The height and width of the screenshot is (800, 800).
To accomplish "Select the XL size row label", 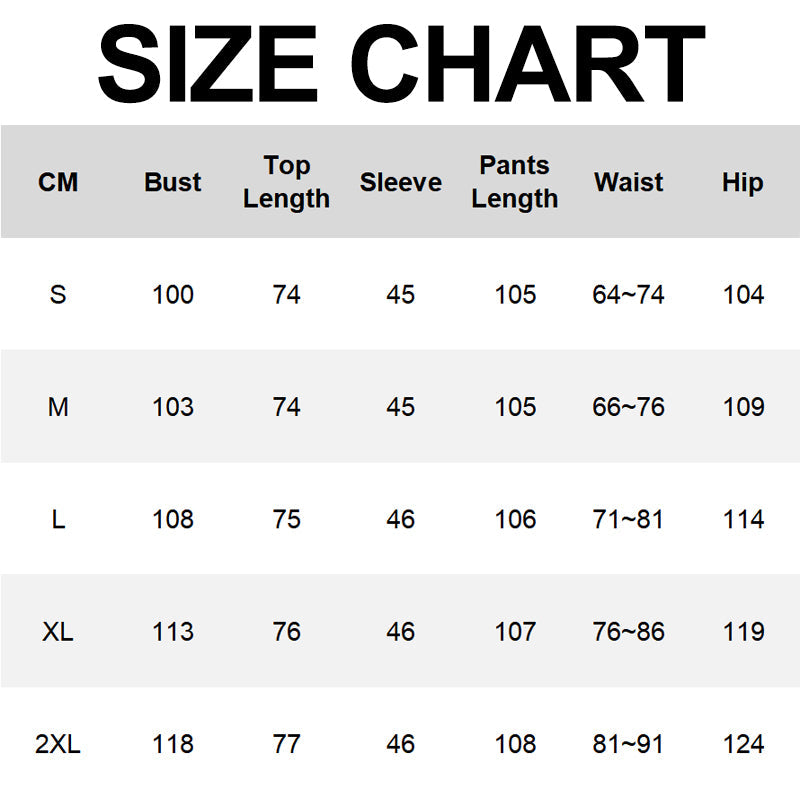I will 58,632.
